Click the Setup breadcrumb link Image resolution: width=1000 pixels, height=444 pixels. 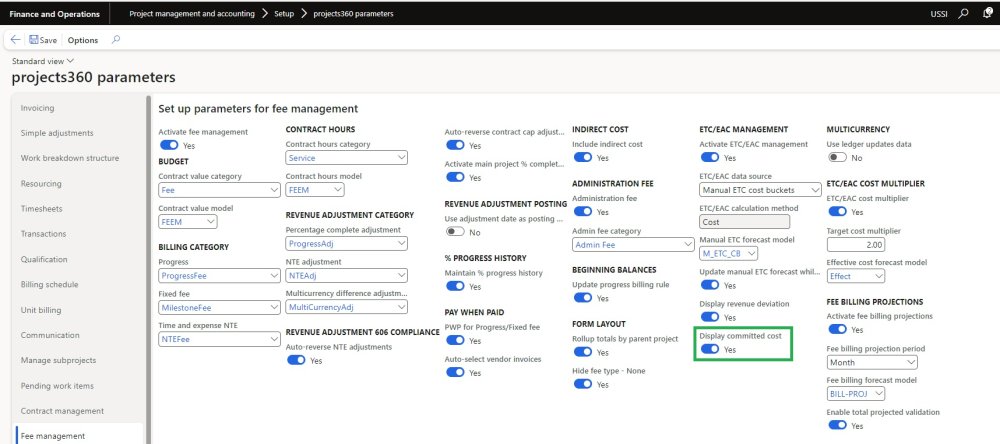(284, 14)
